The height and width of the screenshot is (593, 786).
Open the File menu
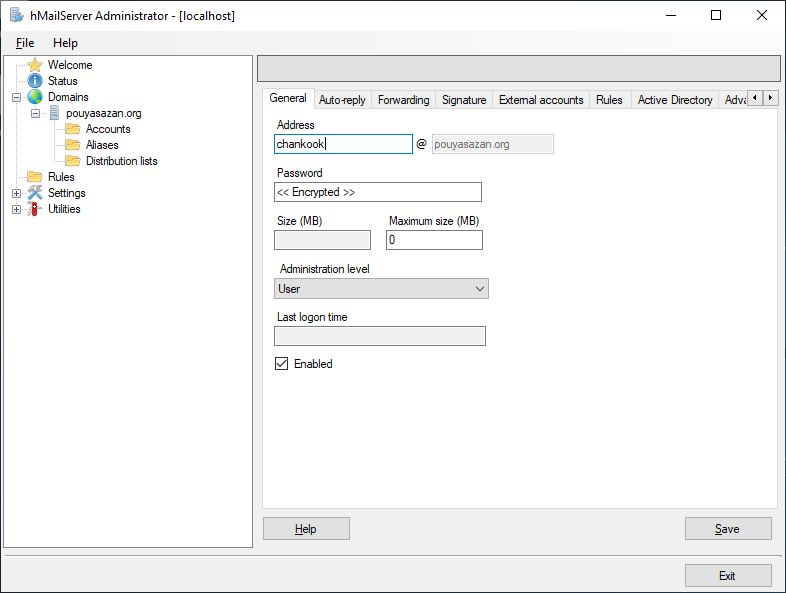pos(25,43)
